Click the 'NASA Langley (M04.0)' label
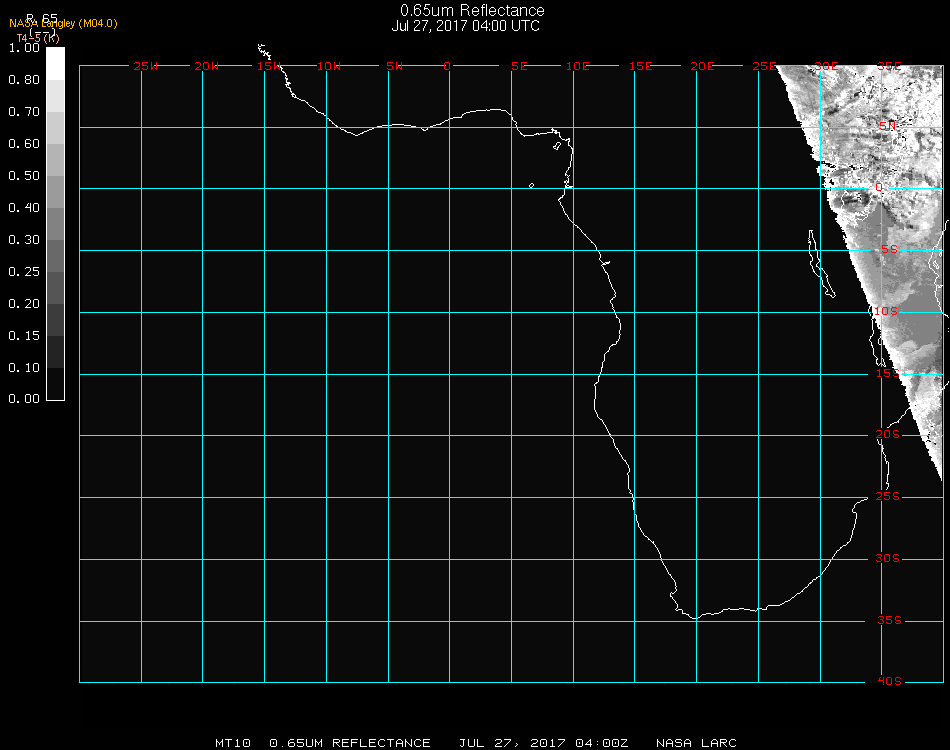This screenshot has height=750, width=950. tap(63, 24)
